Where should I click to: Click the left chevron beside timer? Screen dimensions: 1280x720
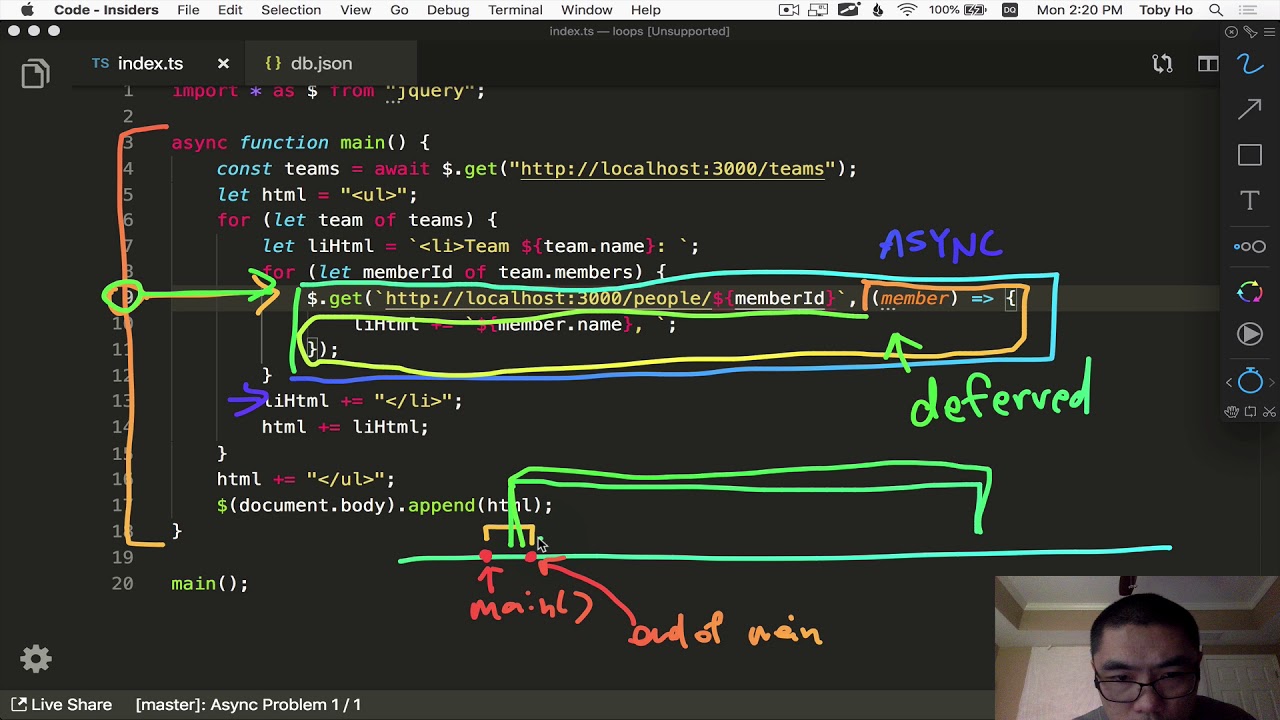coord(1229,382)
